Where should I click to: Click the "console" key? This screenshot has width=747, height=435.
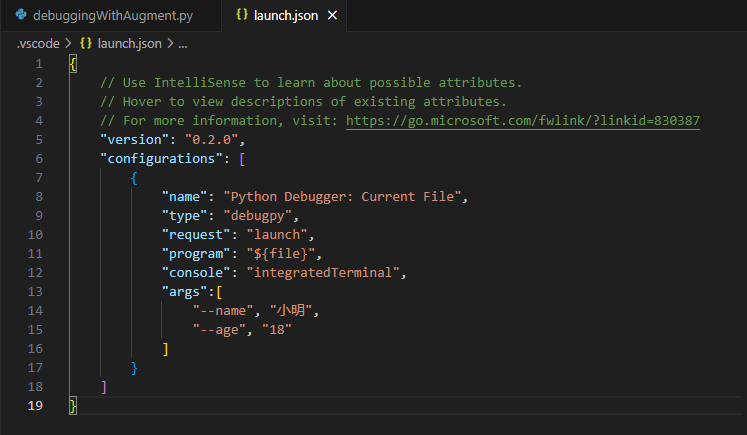coord(196,273)
